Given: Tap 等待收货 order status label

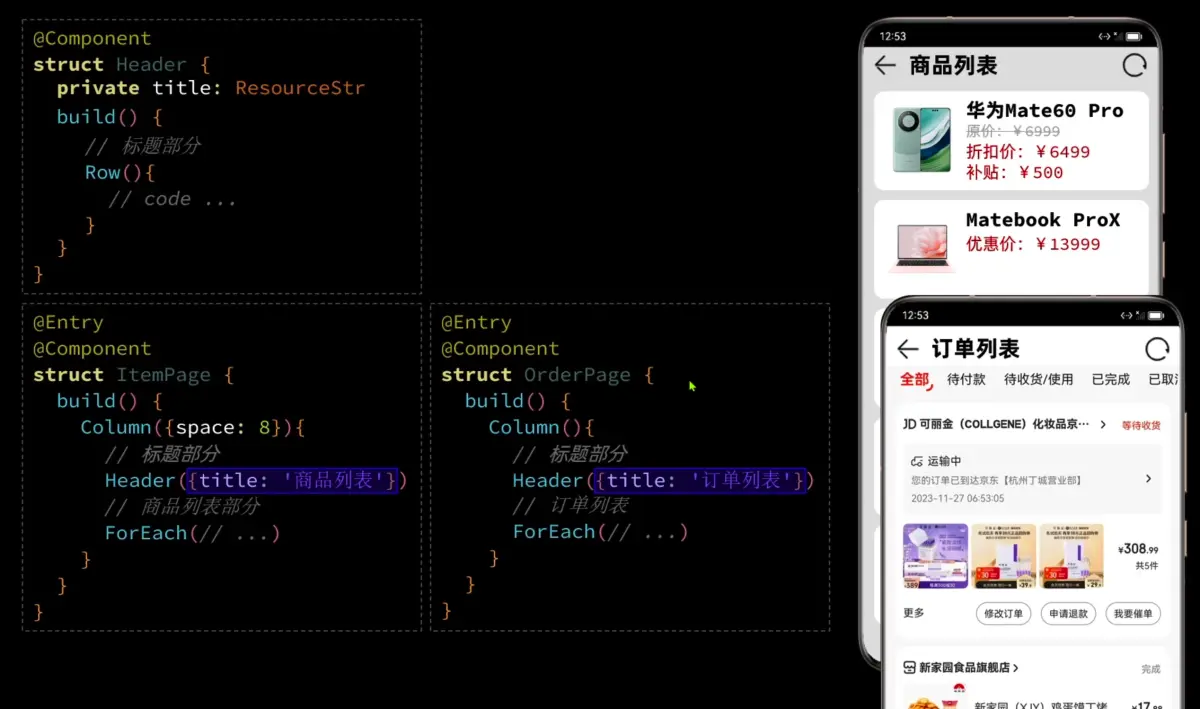Looking at the screenshot, I should click(x=1141, y=425).
